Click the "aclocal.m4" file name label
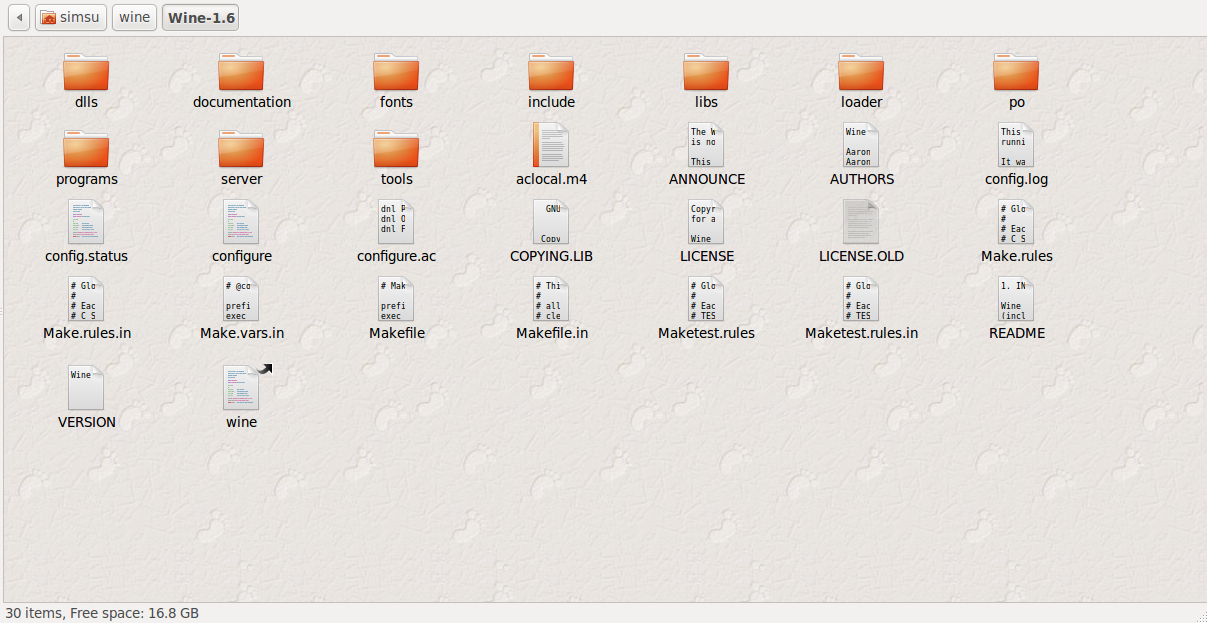1207x623 pixels. click(x=551, y=179)
